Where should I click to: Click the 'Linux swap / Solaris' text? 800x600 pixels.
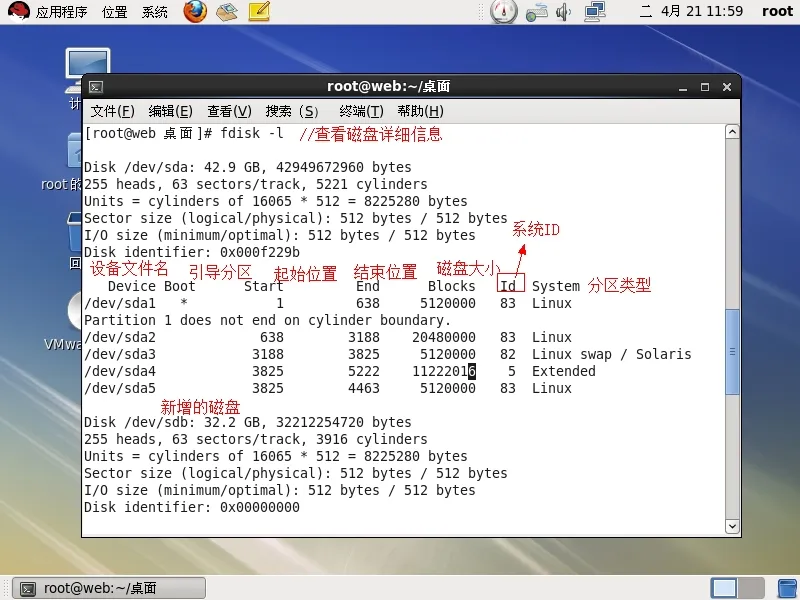pos(611,355)
